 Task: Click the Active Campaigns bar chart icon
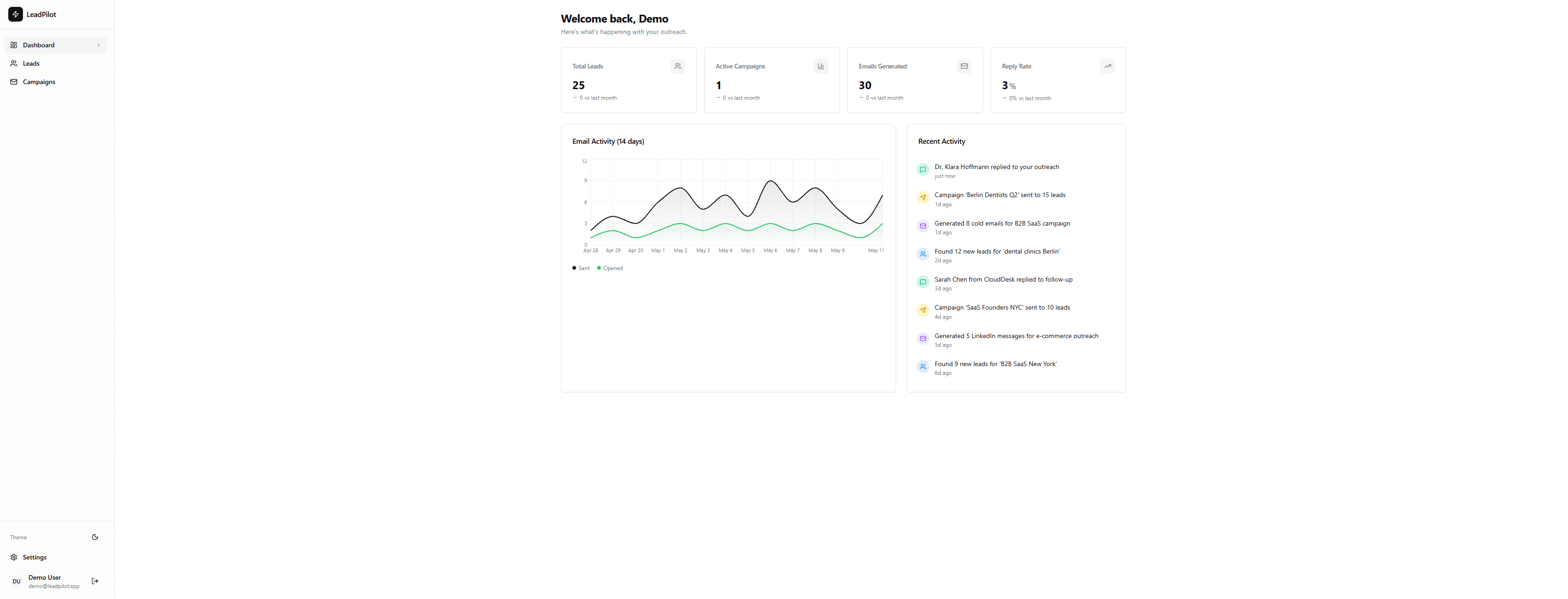coord(821,66)
